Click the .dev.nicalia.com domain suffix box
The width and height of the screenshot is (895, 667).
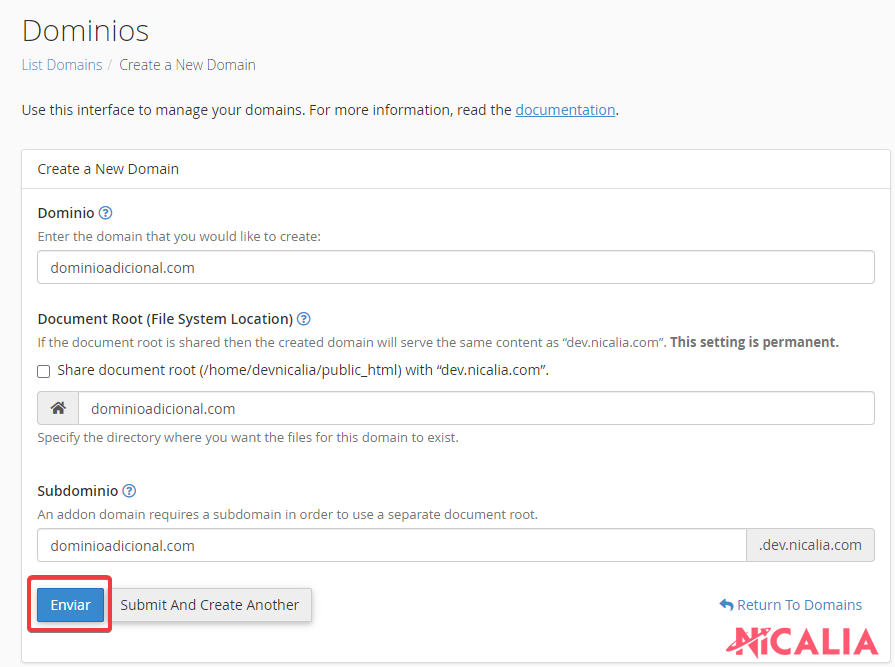[x=810, y=545]
